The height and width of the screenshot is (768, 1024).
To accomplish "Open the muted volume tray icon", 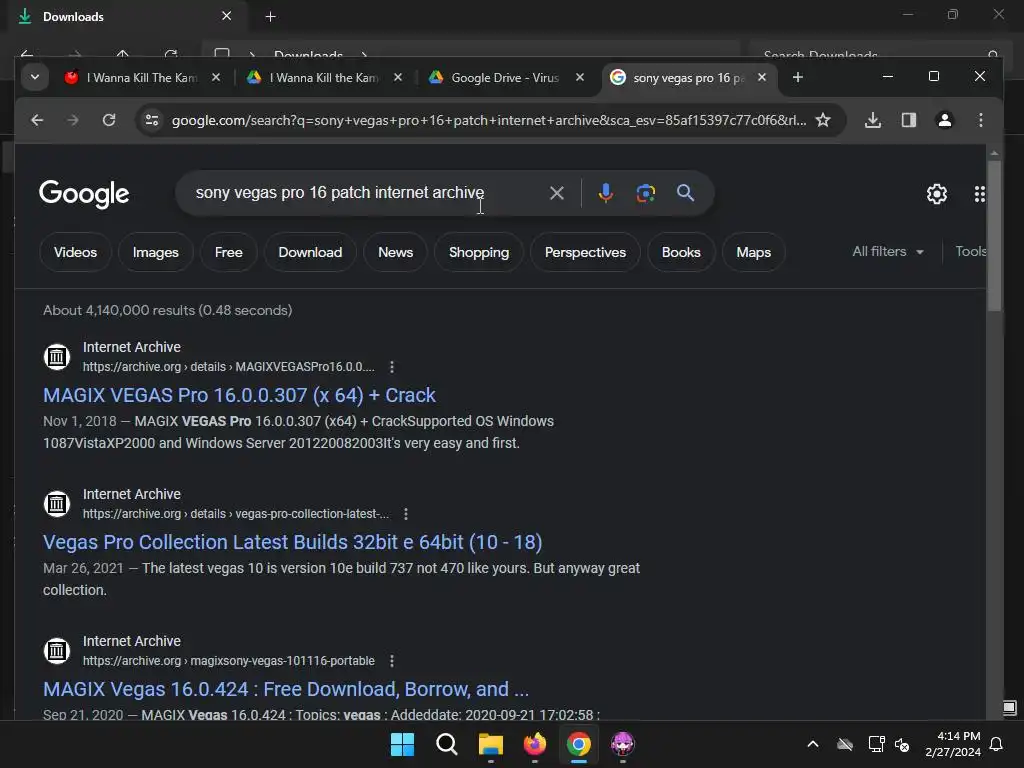I will point(903,744).
